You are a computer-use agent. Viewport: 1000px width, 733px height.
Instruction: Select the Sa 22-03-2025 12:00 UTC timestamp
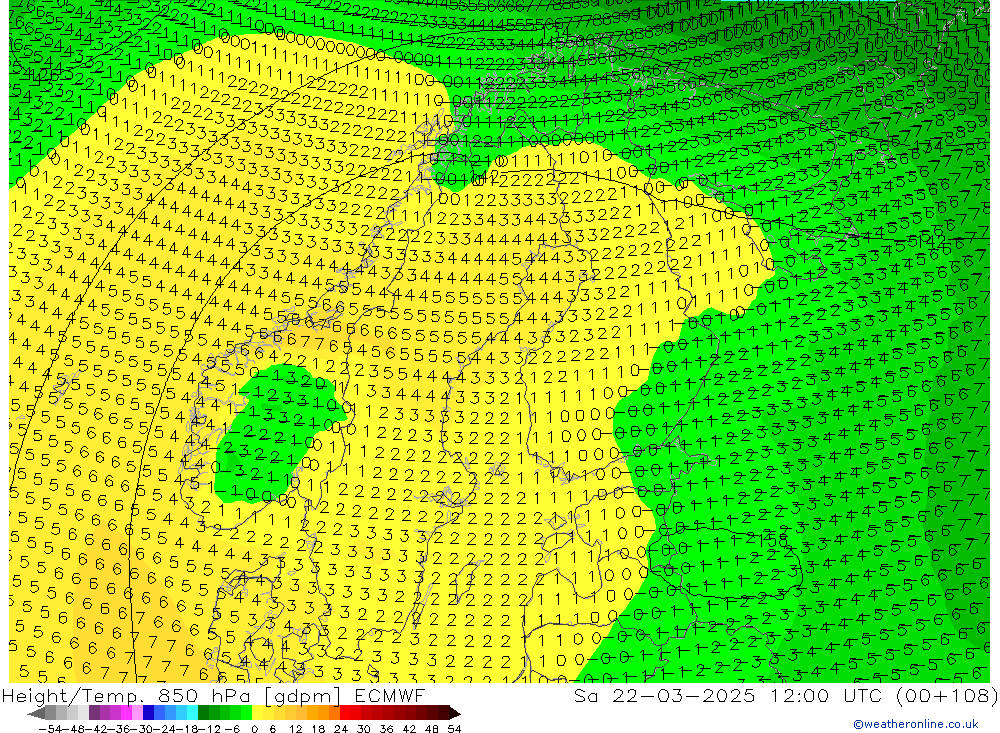point(786,695)
